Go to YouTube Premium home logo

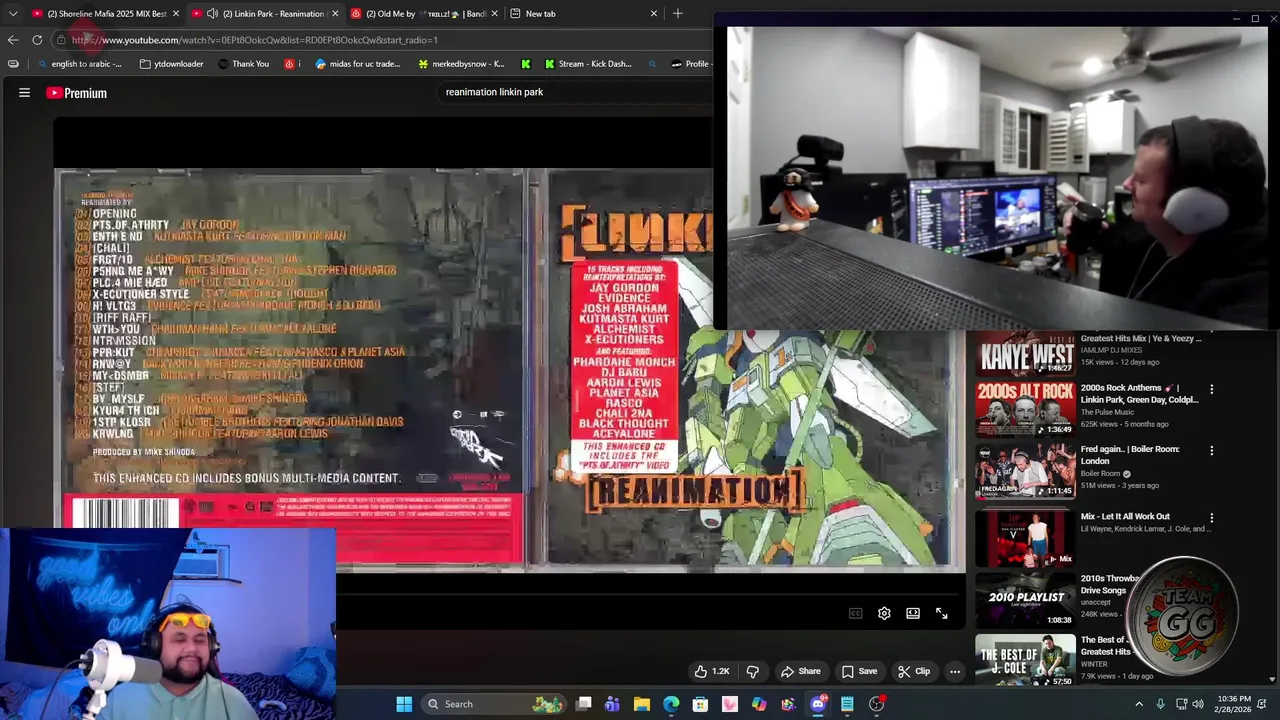click(x=76, y=93)
